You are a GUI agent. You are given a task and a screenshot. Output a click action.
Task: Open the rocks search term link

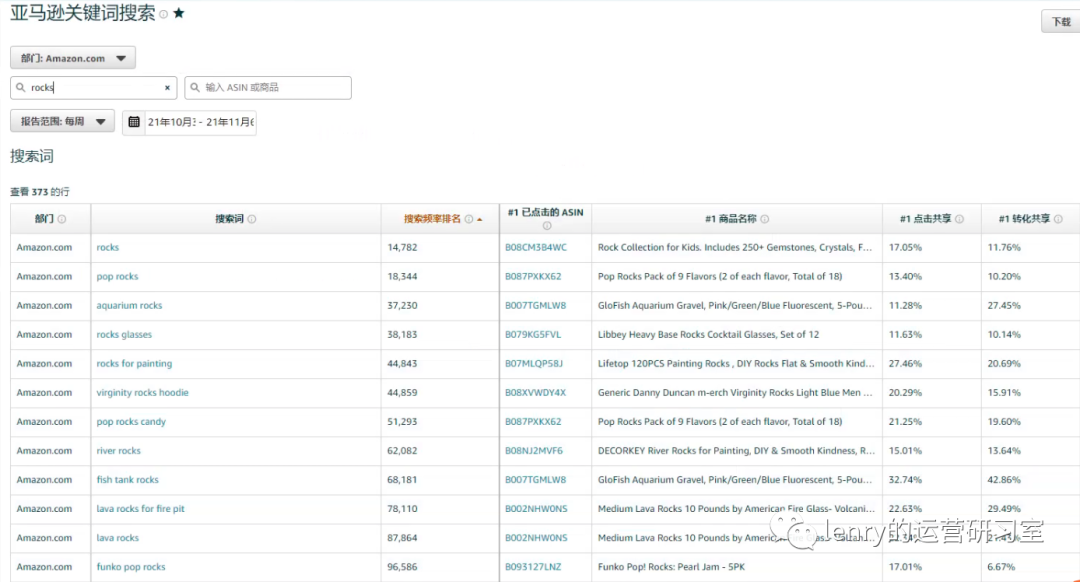[107, 247]
